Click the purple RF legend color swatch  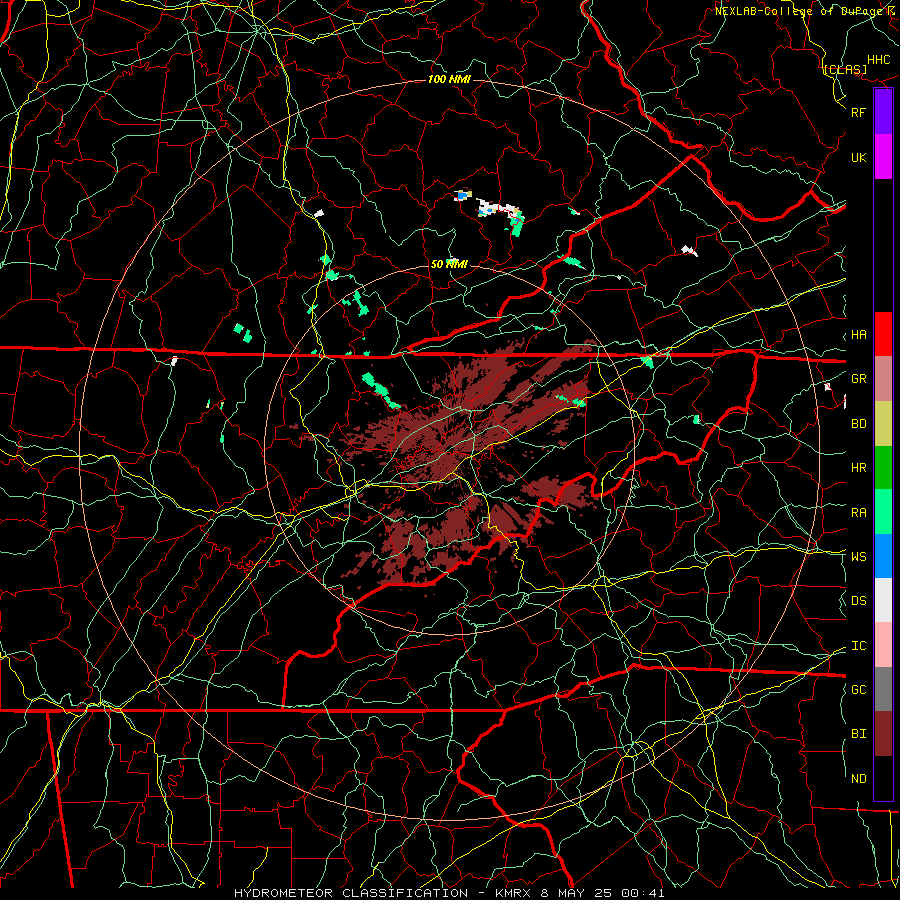pyautogui.click(x=883, y=111)
